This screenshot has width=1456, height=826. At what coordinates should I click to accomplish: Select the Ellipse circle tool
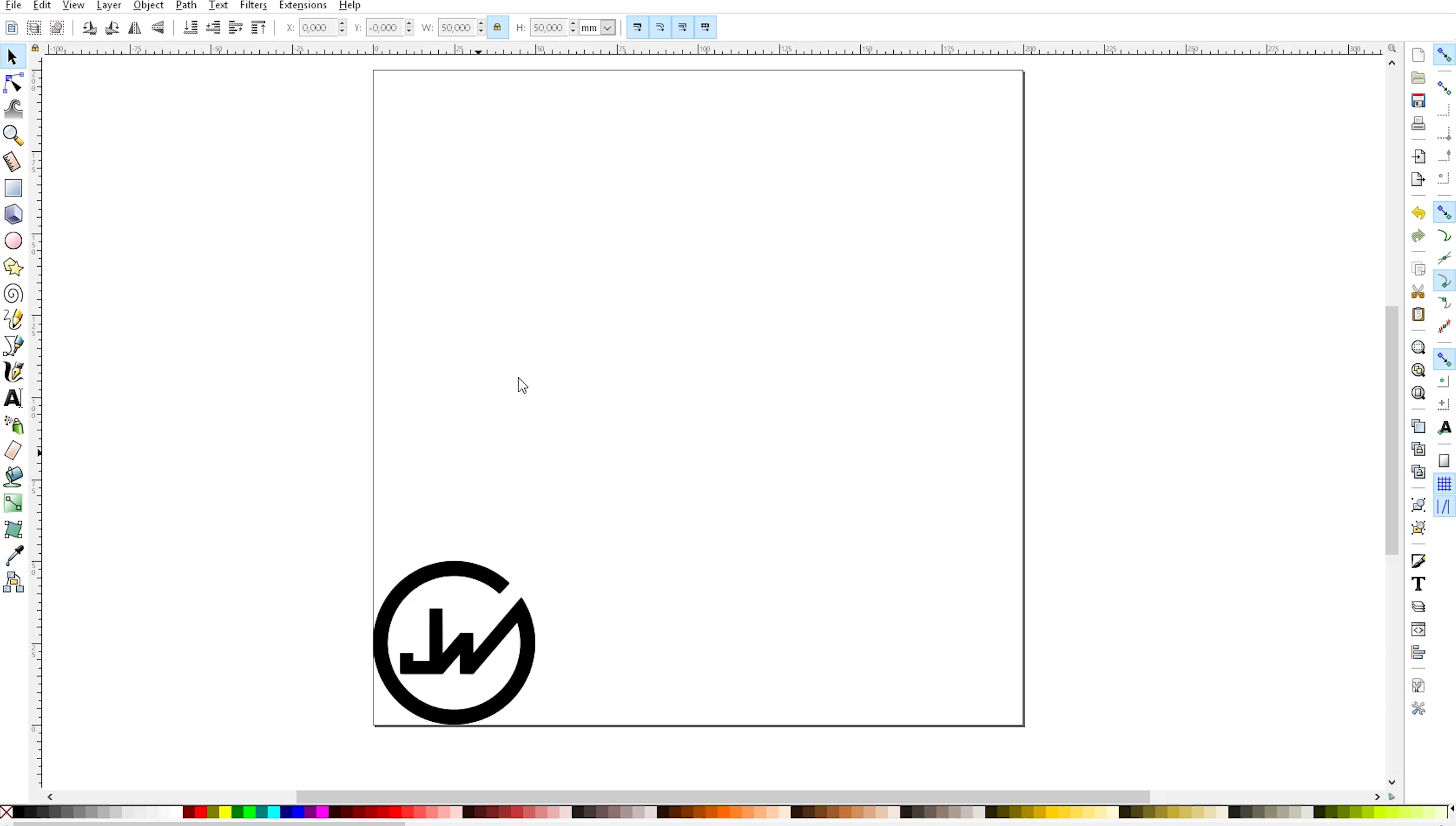click(13, 240)
